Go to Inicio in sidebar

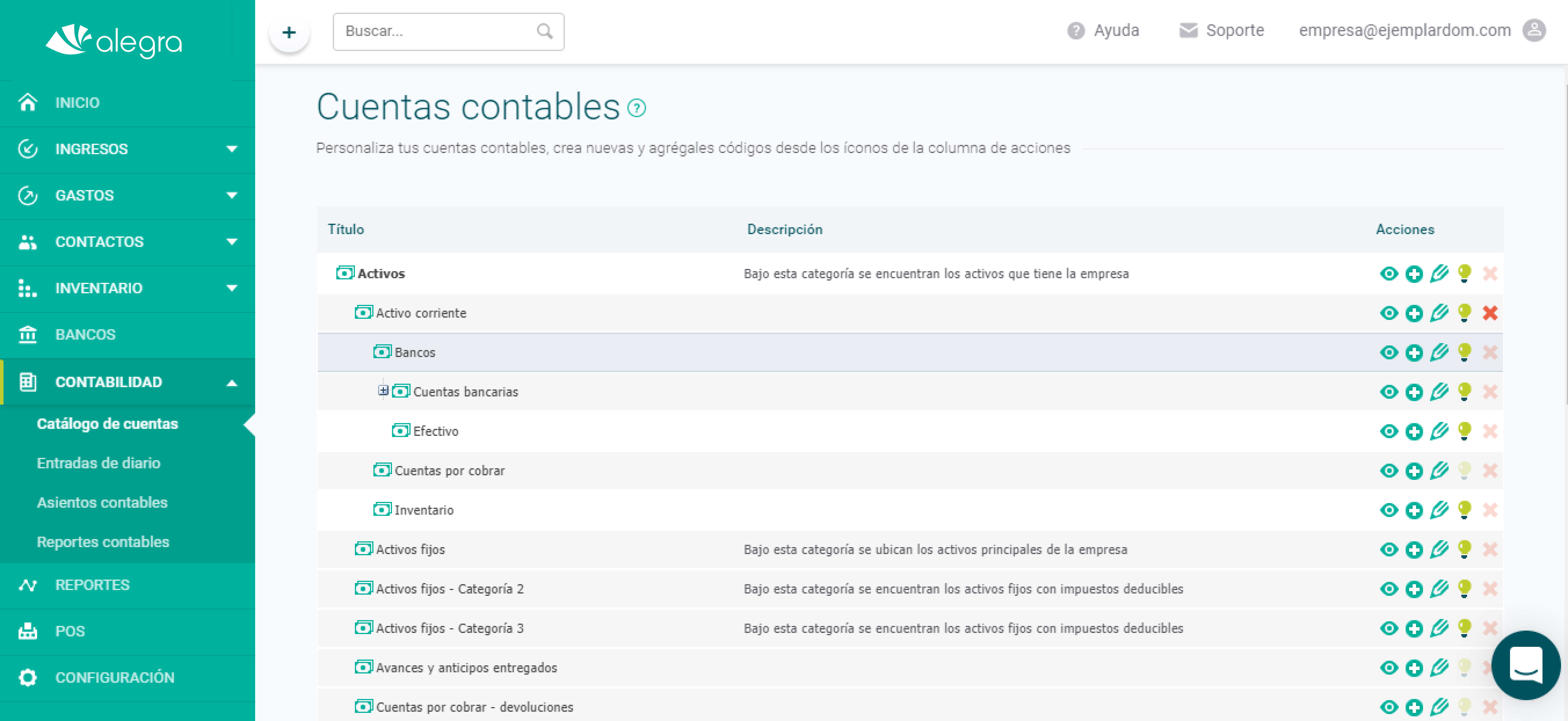coord(127,102)
